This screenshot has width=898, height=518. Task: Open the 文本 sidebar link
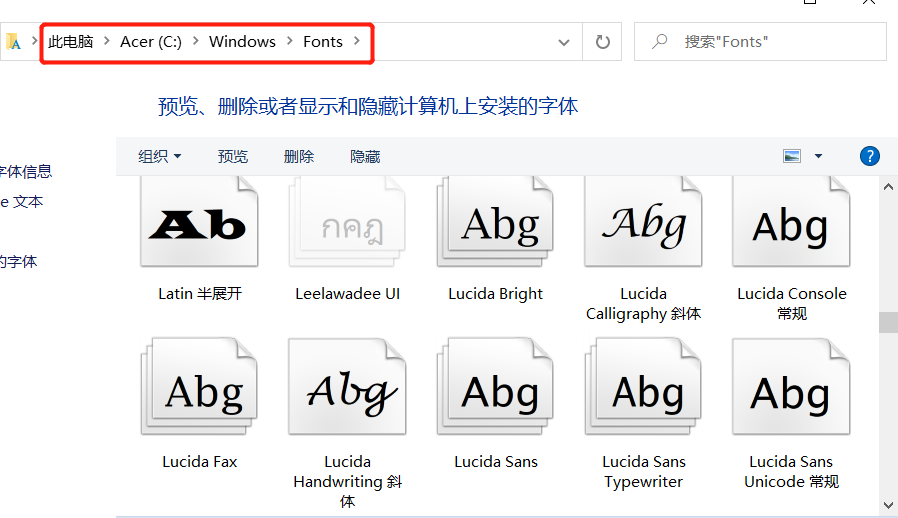(x=22, y=202)
